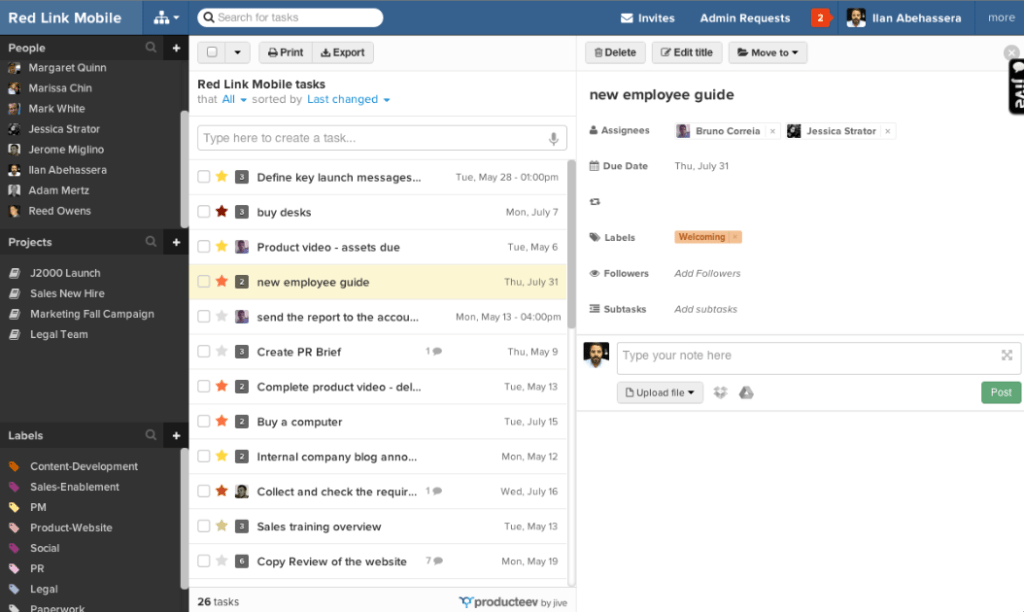The image size is (1024, 612).
Task: Open the All filter dropdown
Action: tap(234, 99)
